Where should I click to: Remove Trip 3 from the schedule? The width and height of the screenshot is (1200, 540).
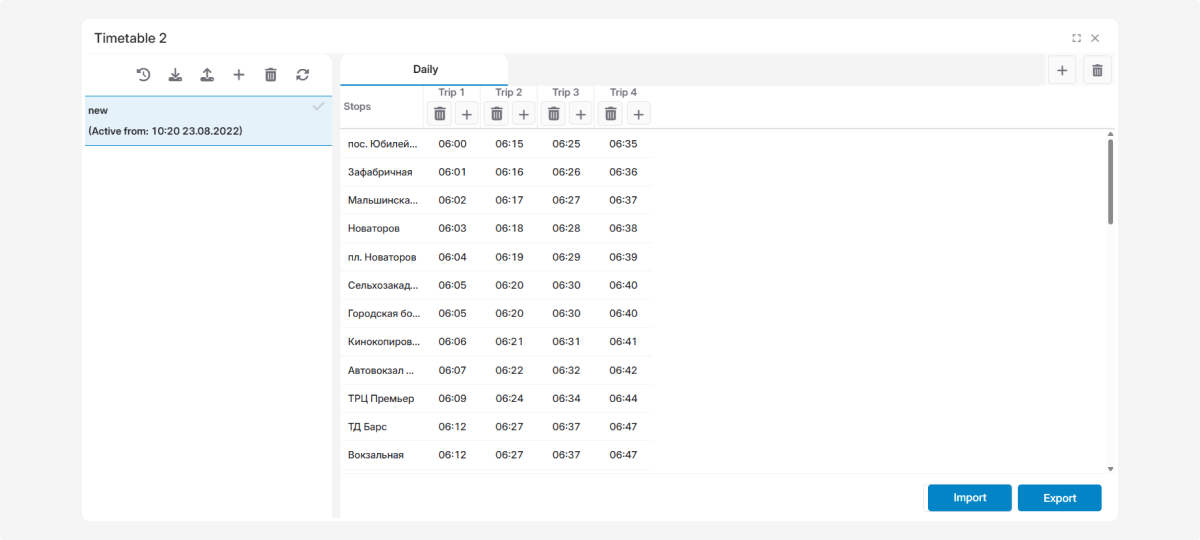point(553,114)
